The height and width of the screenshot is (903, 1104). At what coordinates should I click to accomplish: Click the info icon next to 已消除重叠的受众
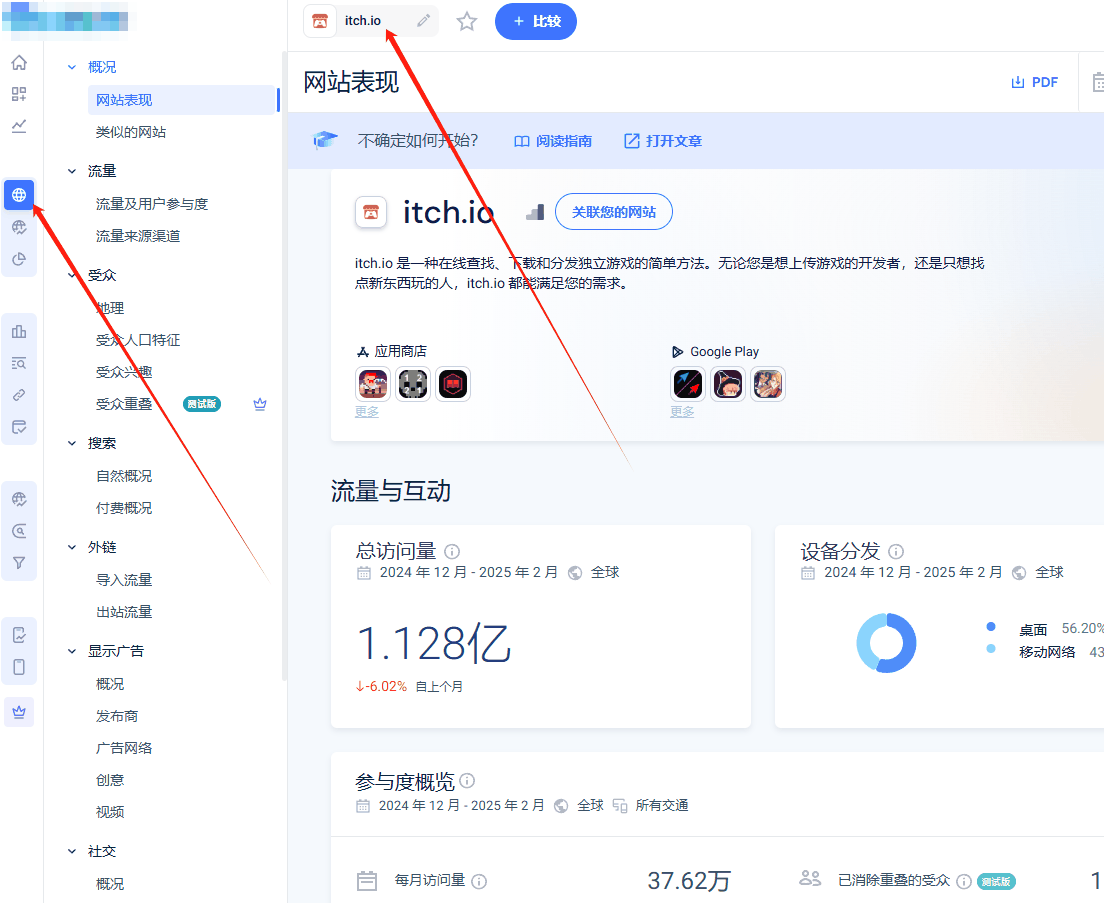tap(964, 881)
